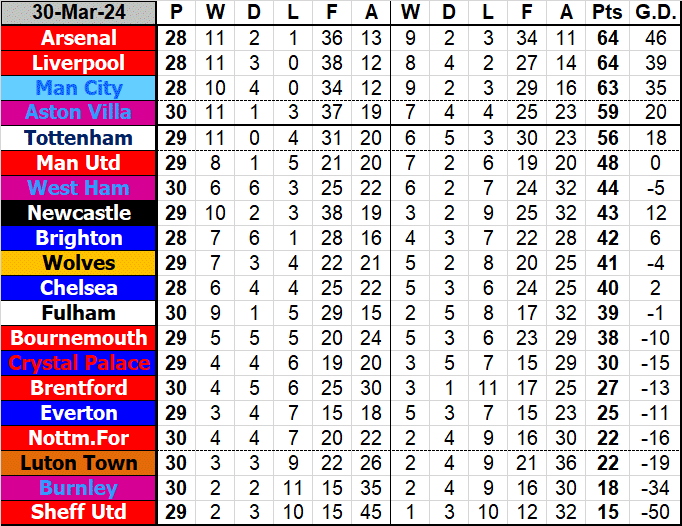Click the G.D. column header
This screenshot has height=526, width=682.
[x=653, y=13]
